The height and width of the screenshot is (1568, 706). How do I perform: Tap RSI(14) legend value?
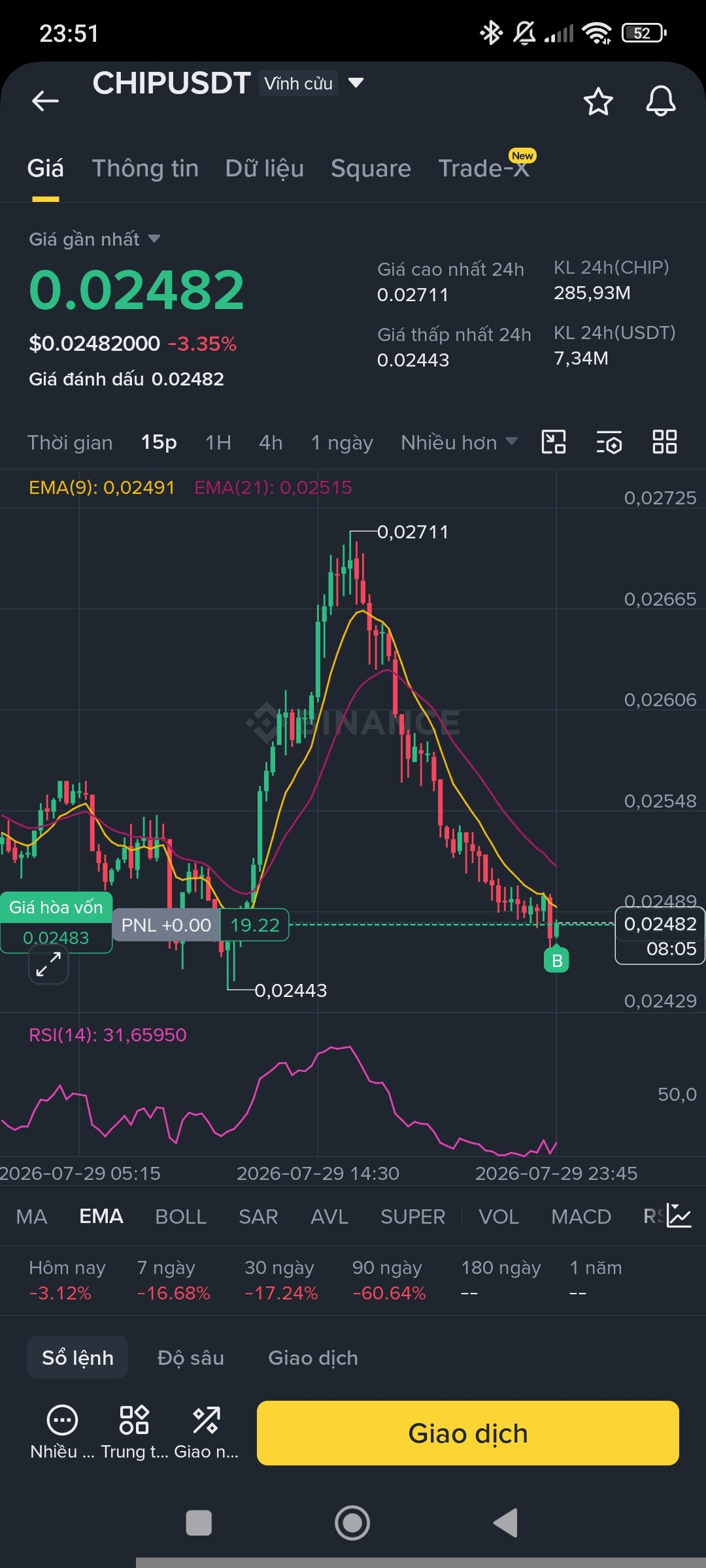[x=108, y=1035]
